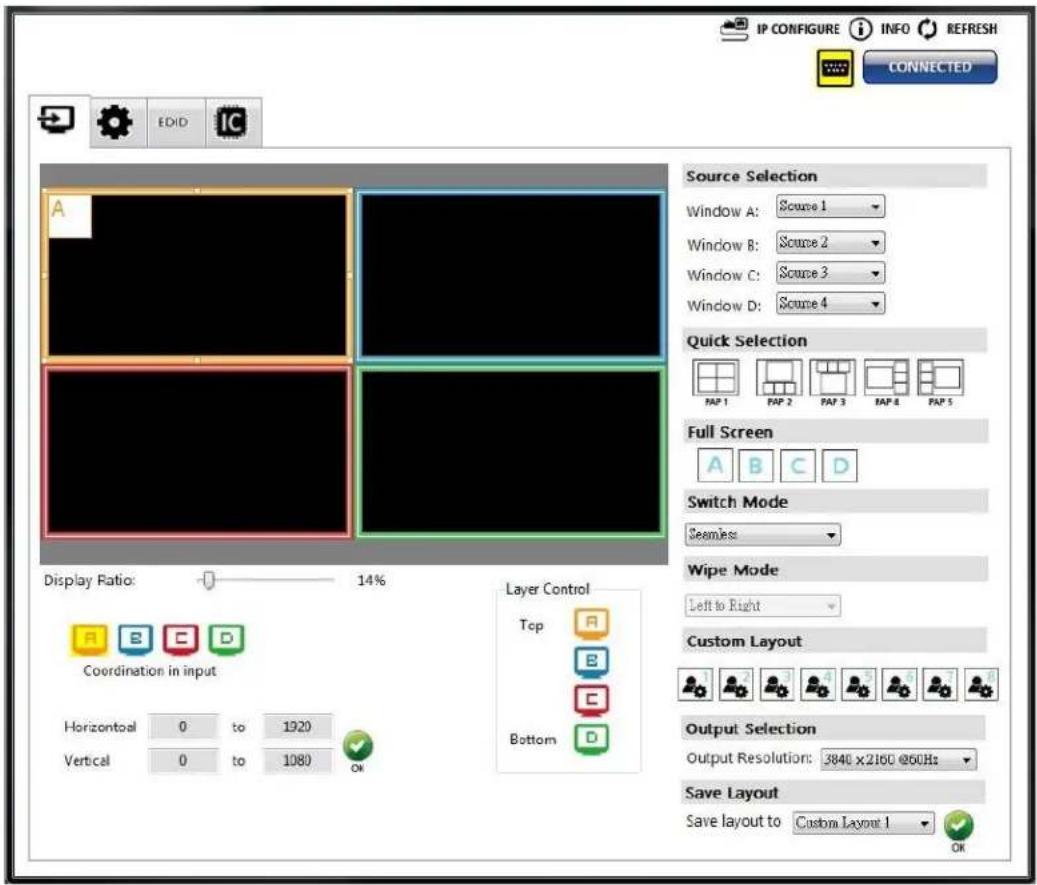Select layer D in Layer Control
The width and height of the screenshot is (1037, 885).
[591, 739]
